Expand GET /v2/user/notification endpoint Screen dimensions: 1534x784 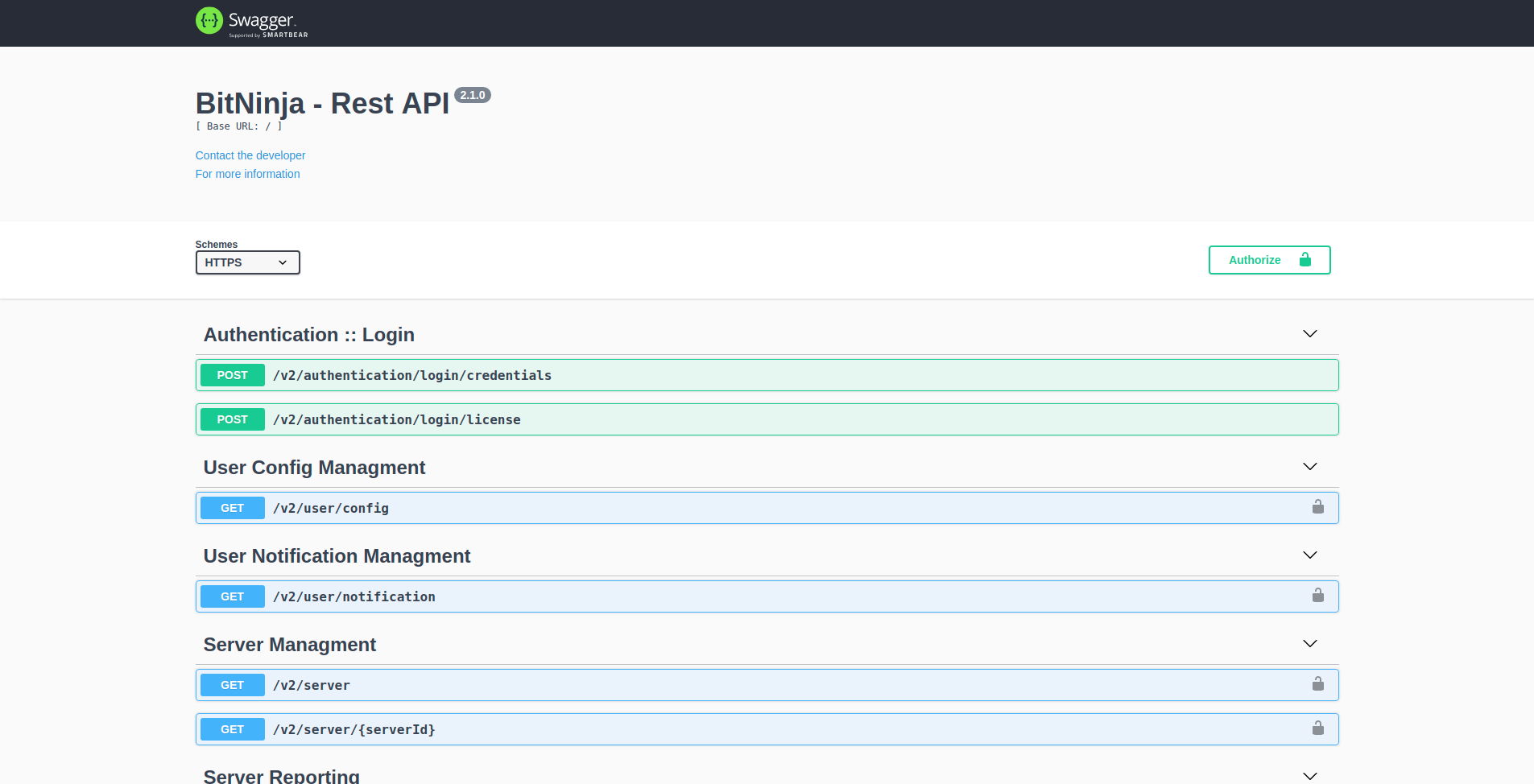click(767, 596)
